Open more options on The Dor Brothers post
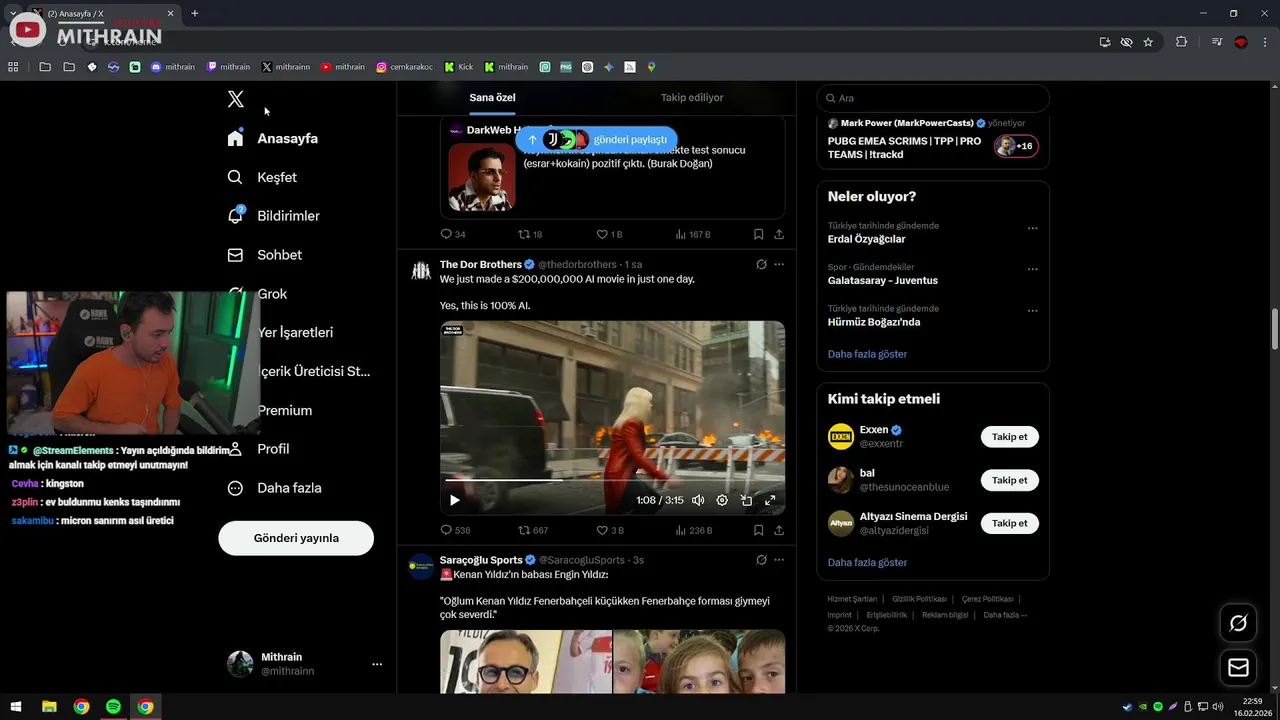1280x720 pixels. point(779,265)
